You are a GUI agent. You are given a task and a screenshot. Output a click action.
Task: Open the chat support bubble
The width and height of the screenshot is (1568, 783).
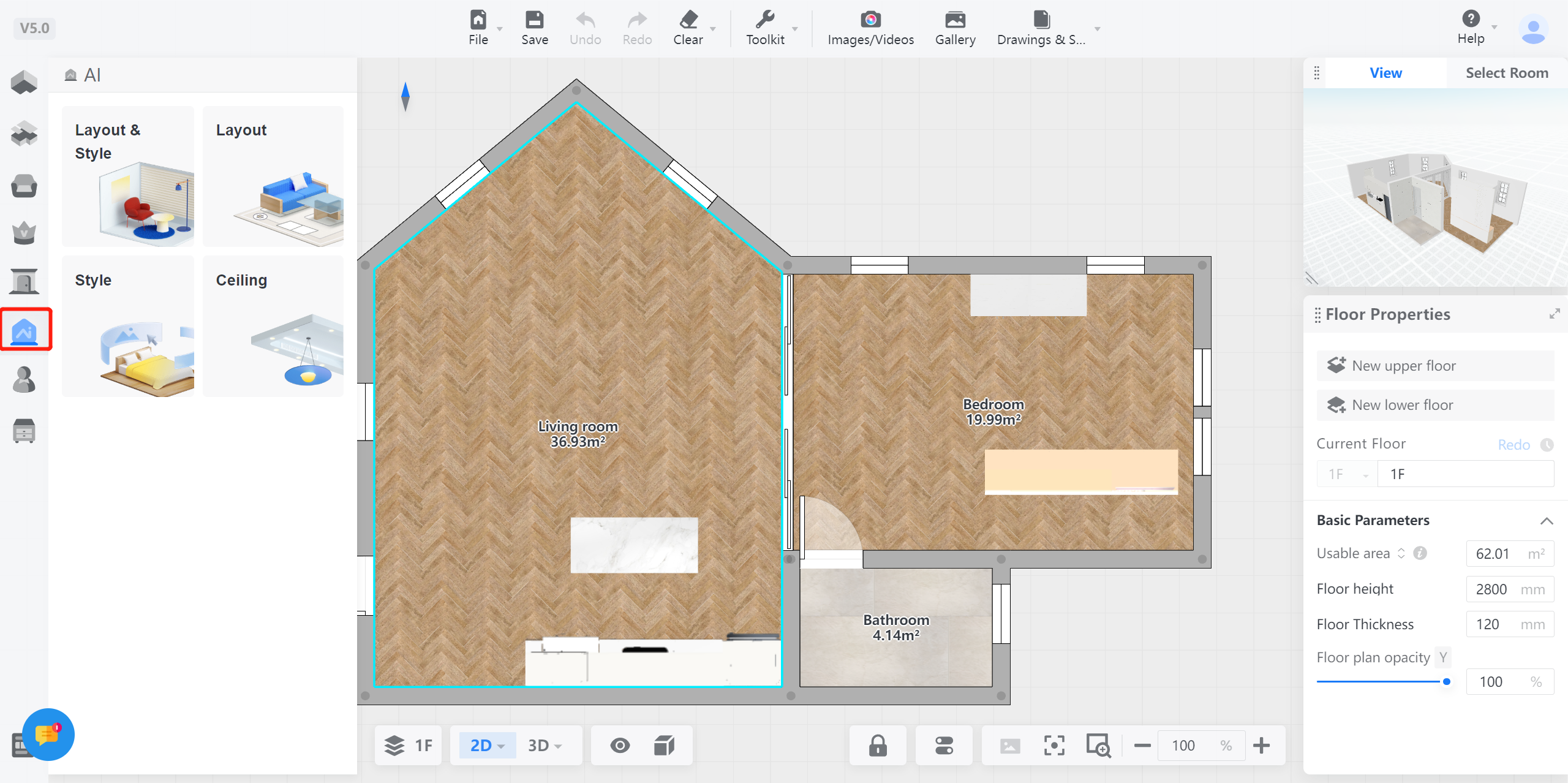pyautogui.click(x=48, y=734)
